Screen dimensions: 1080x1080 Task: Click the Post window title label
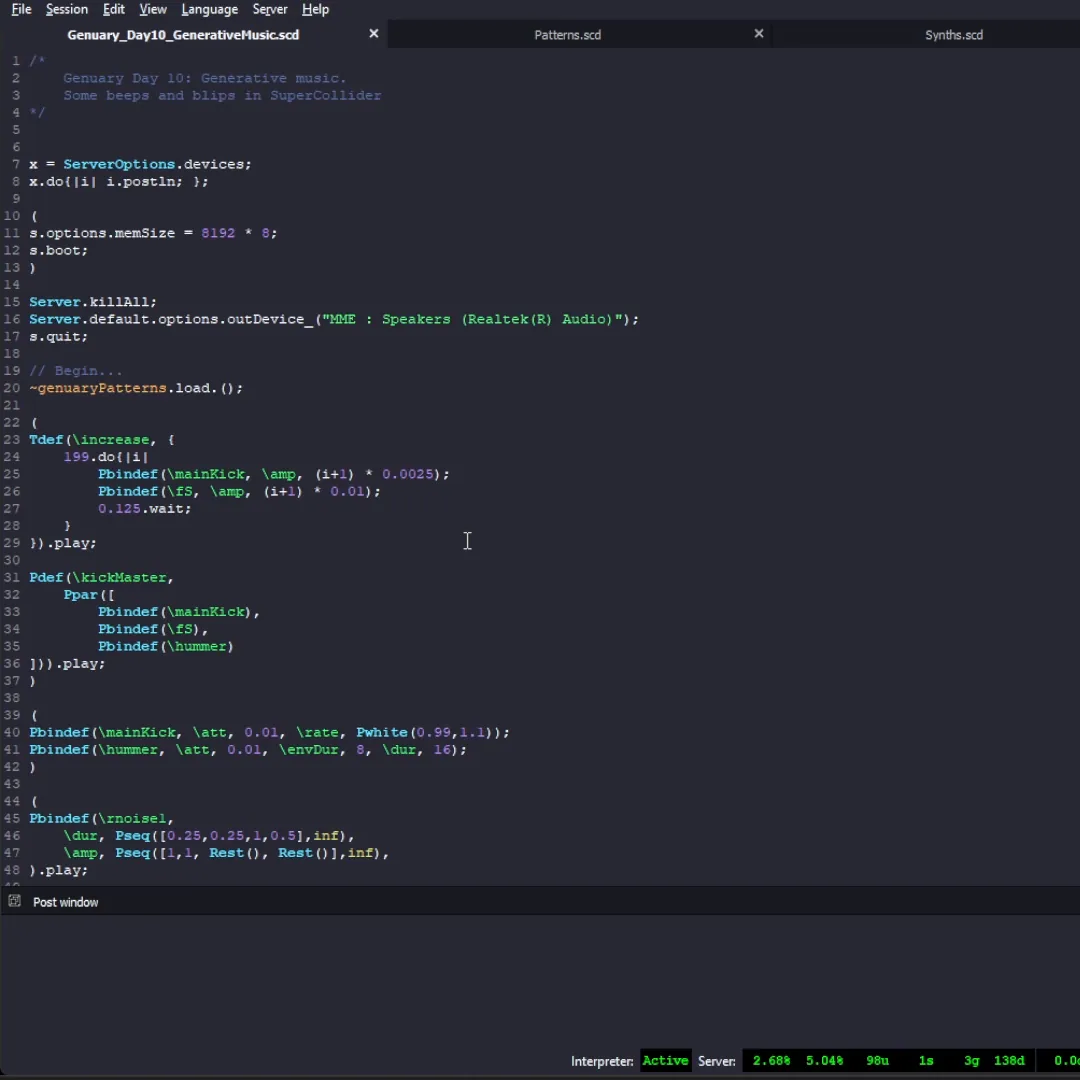[x=66, y=902]
